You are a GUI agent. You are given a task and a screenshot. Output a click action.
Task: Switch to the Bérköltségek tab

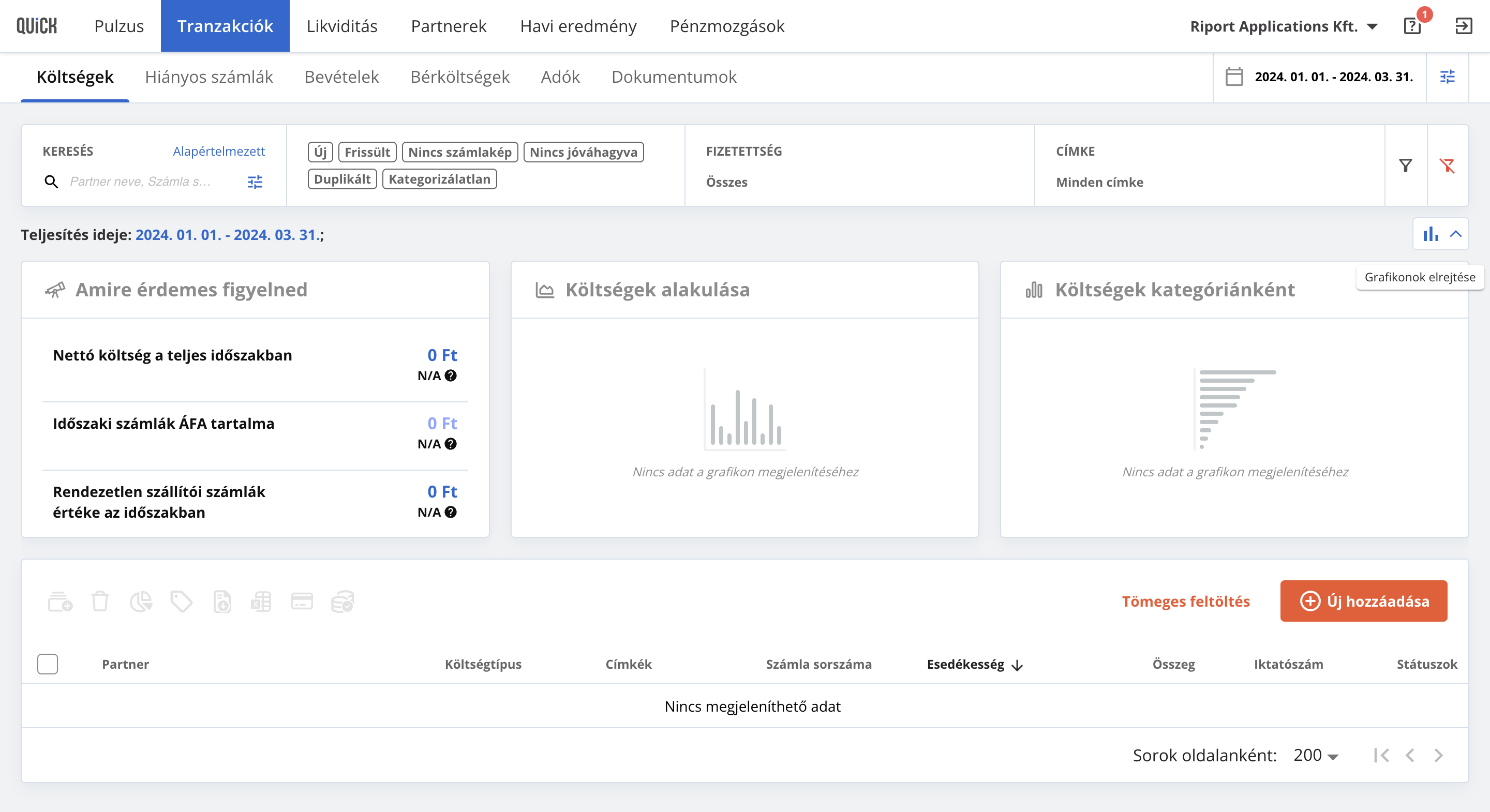pos(460,77)
